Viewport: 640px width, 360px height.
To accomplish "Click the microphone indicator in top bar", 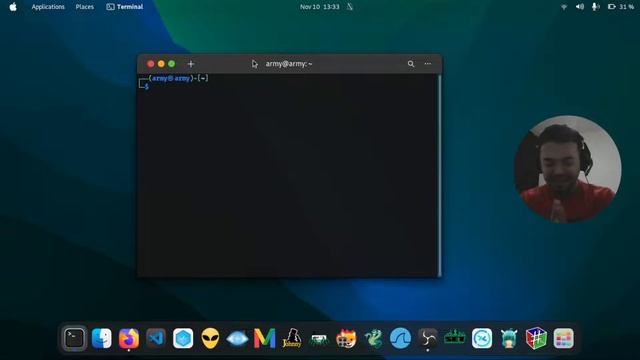I will click(x=596, y=7).
